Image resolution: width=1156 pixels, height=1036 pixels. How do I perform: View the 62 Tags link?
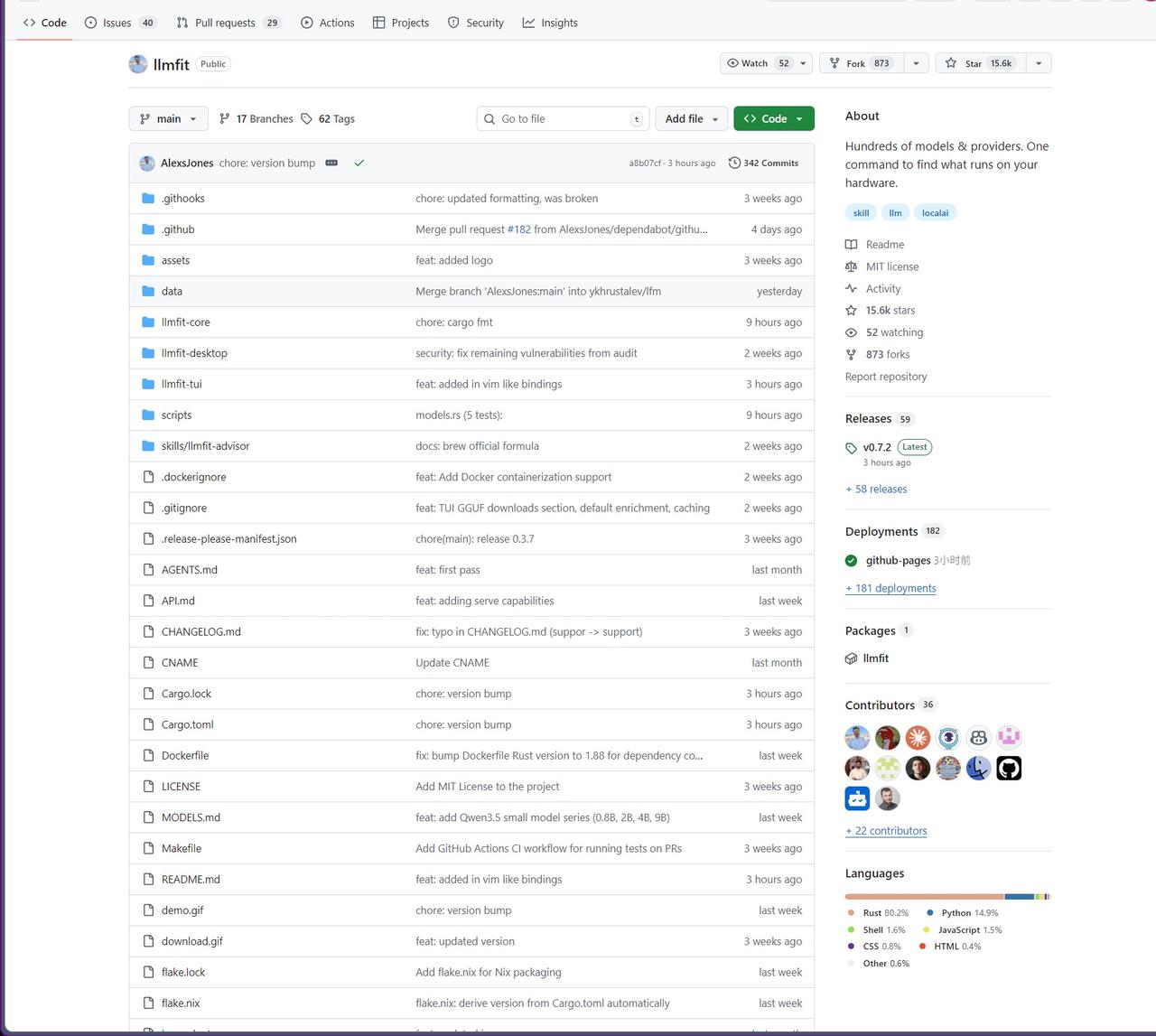point(328,119)
